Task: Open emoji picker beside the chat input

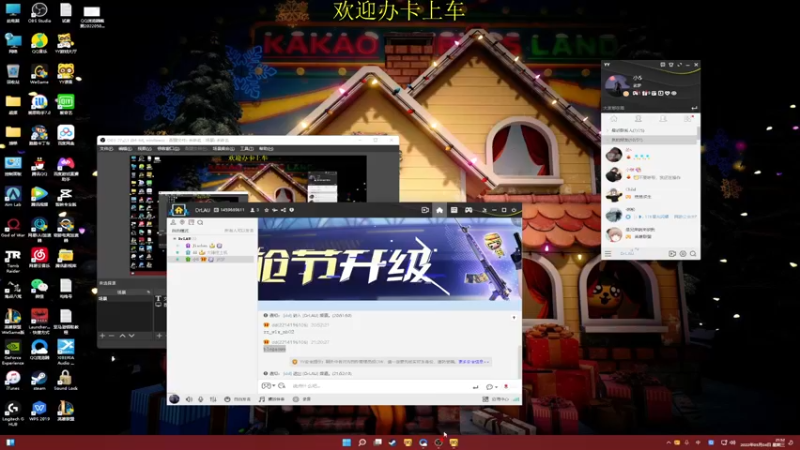Action: click(x=282, y=386)
